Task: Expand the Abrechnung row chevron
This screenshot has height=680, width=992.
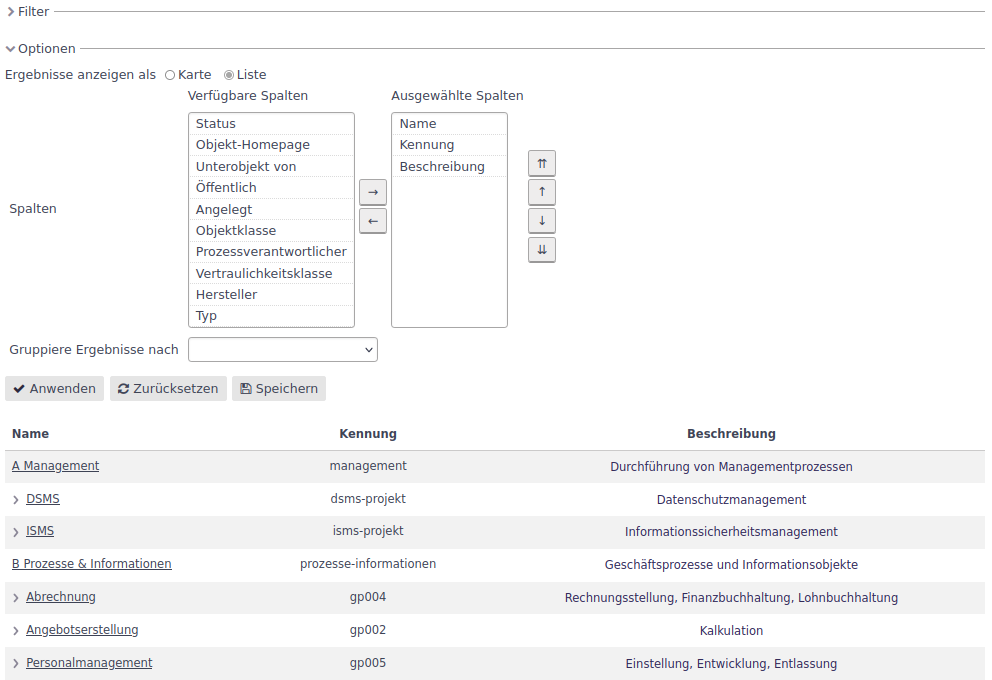Action: tap(15, 596)
